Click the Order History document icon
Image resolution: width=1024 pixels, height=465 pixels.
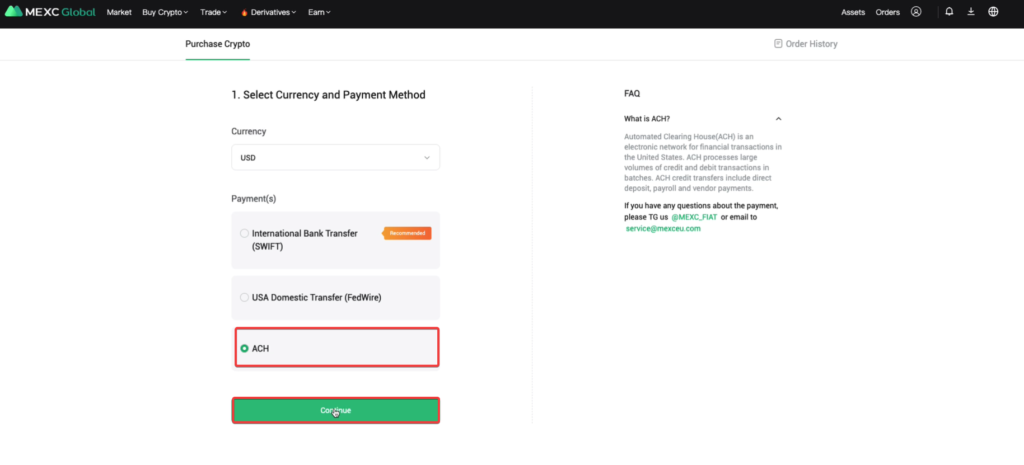pos(778,44)
